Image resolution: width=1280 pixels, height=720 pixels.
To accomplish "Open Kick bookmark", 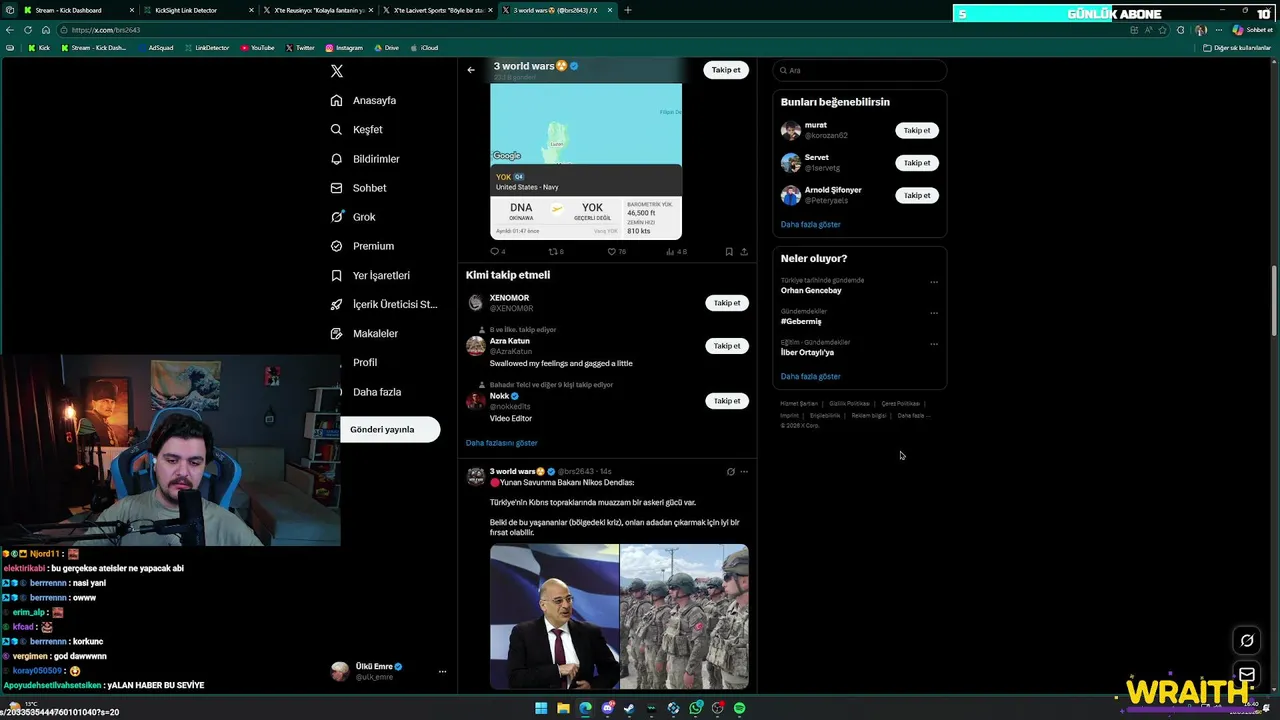I will 39,48.
